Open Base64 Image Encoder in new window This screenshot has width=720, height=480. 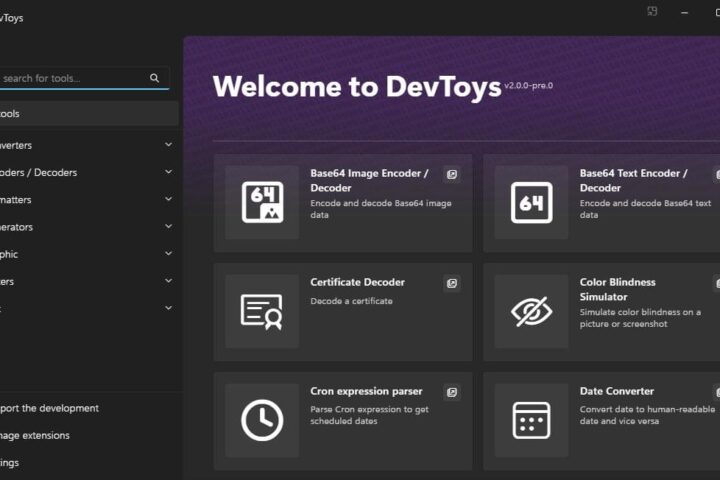pos(452,175)
